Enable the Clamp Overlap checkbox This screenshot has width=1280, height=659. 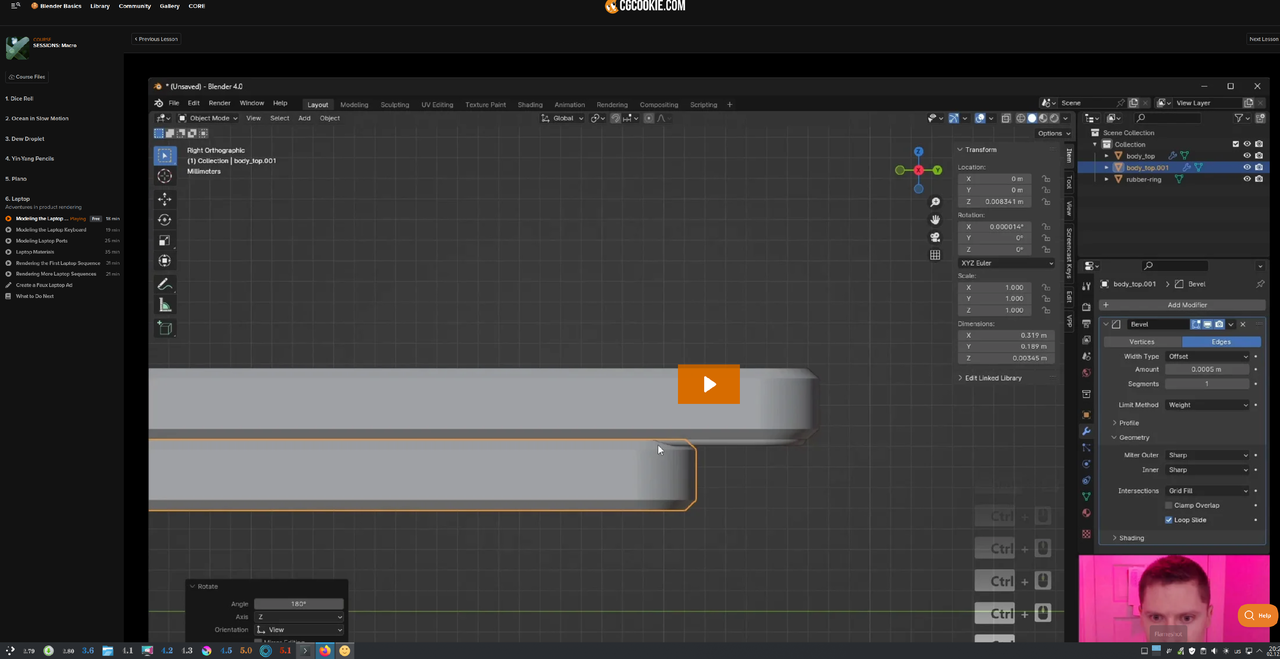1168,505
